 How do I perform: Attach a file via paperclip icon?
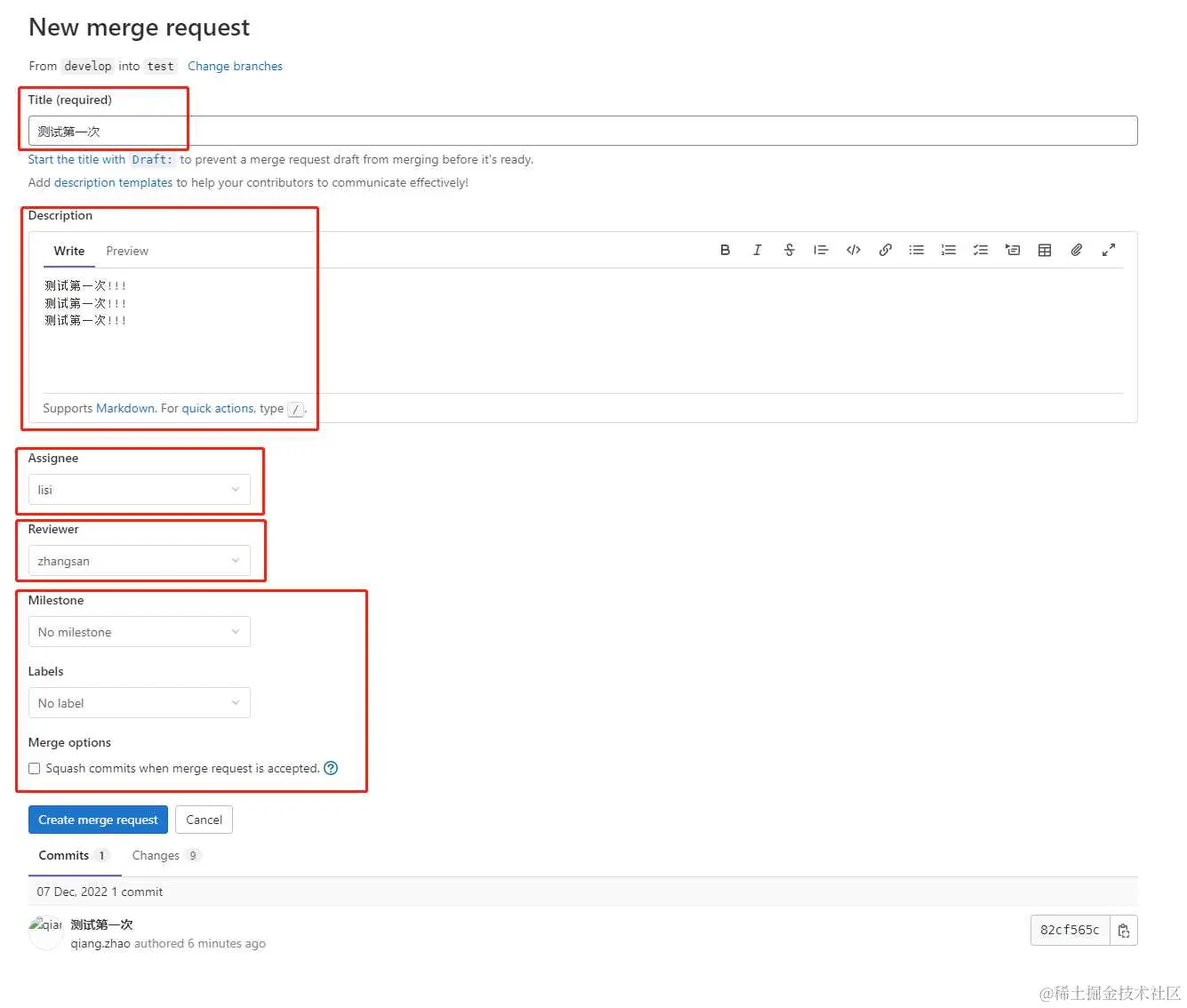point(1077,250)
